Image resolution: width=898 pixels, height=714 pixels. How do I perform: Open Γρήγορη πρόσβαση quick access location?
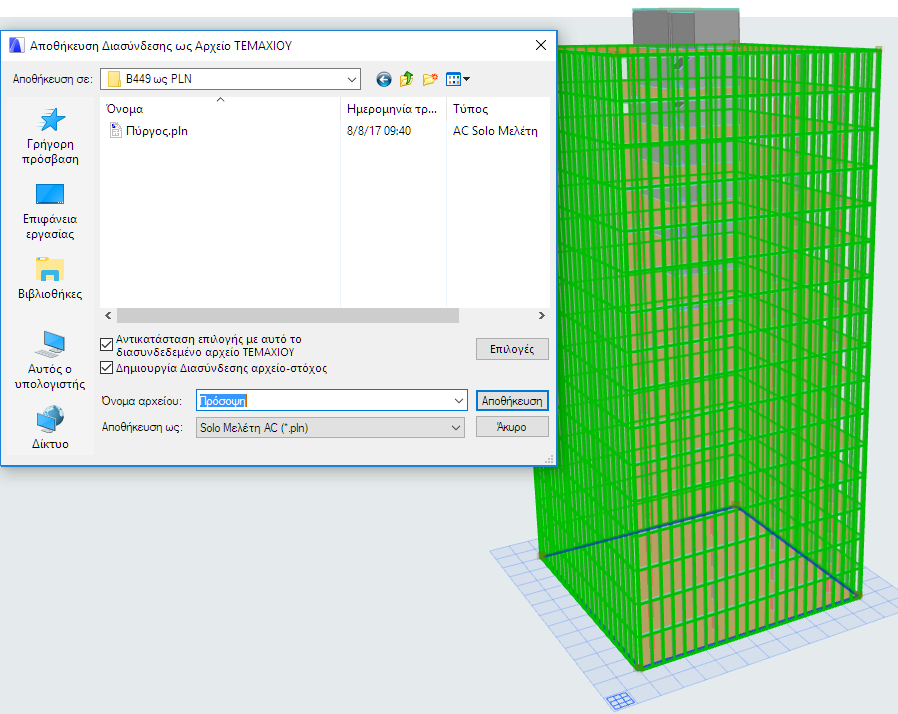52,137
